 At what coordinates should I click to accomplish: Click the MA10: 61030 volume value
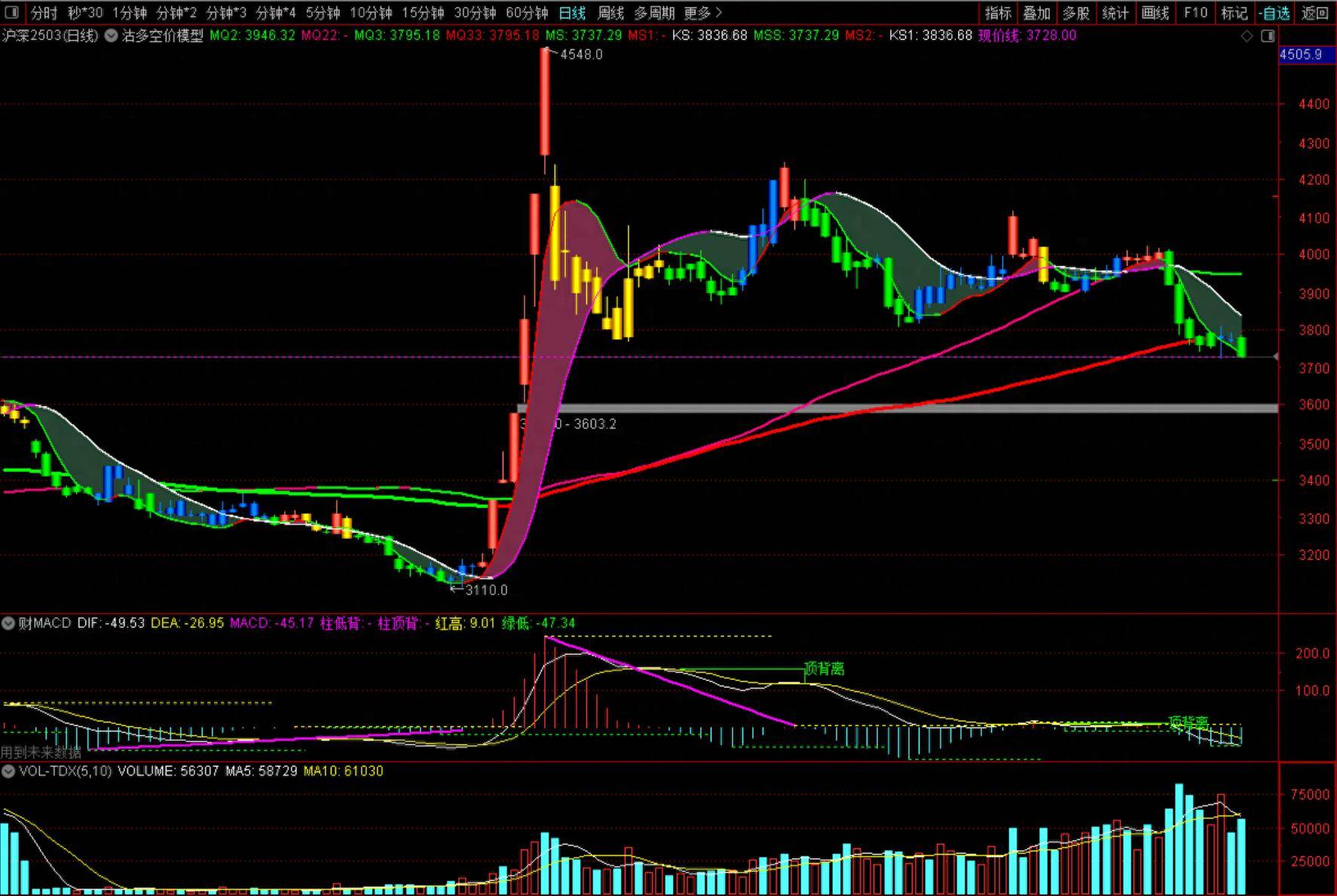coord(343,771)
